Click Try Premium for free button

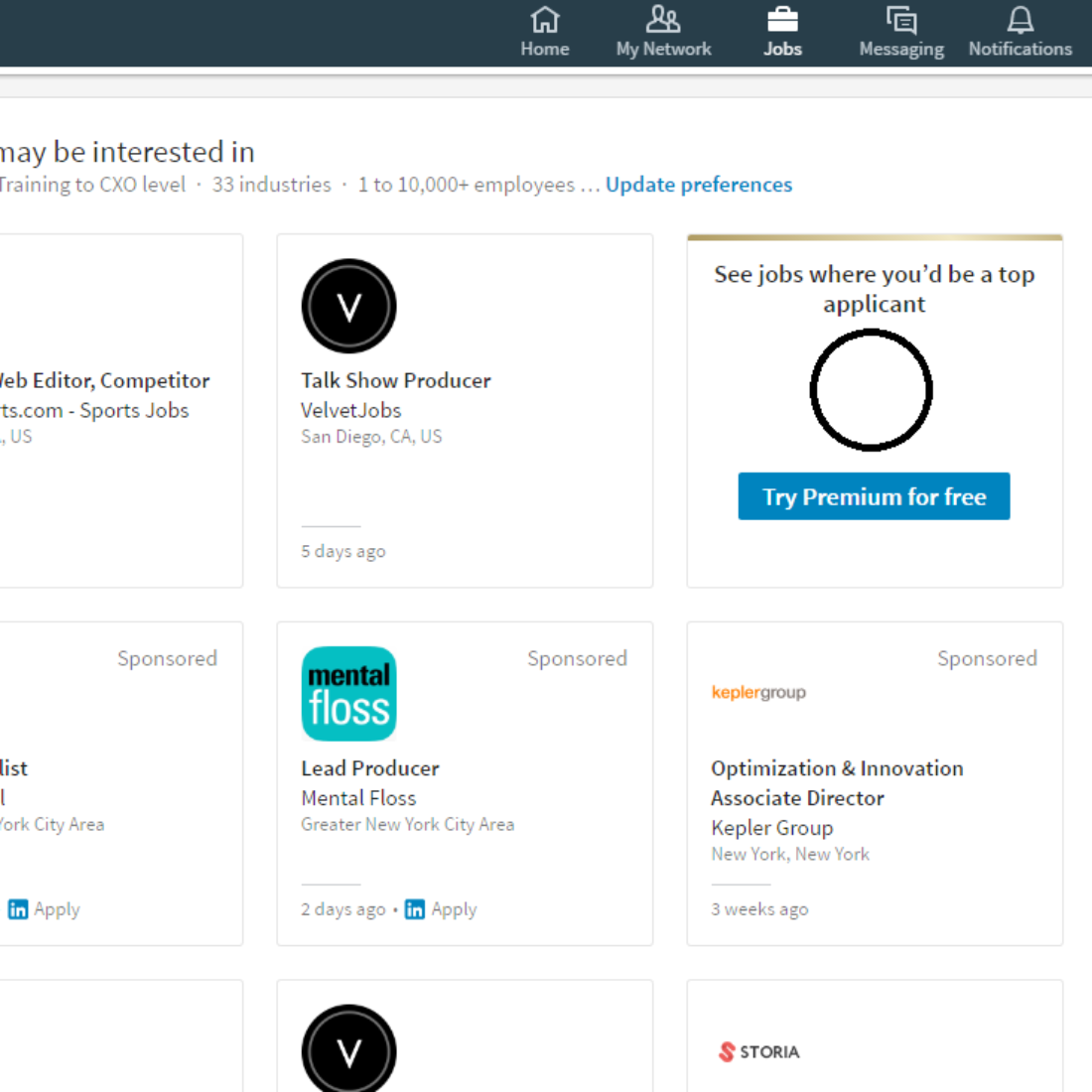(x=874, y=496)
